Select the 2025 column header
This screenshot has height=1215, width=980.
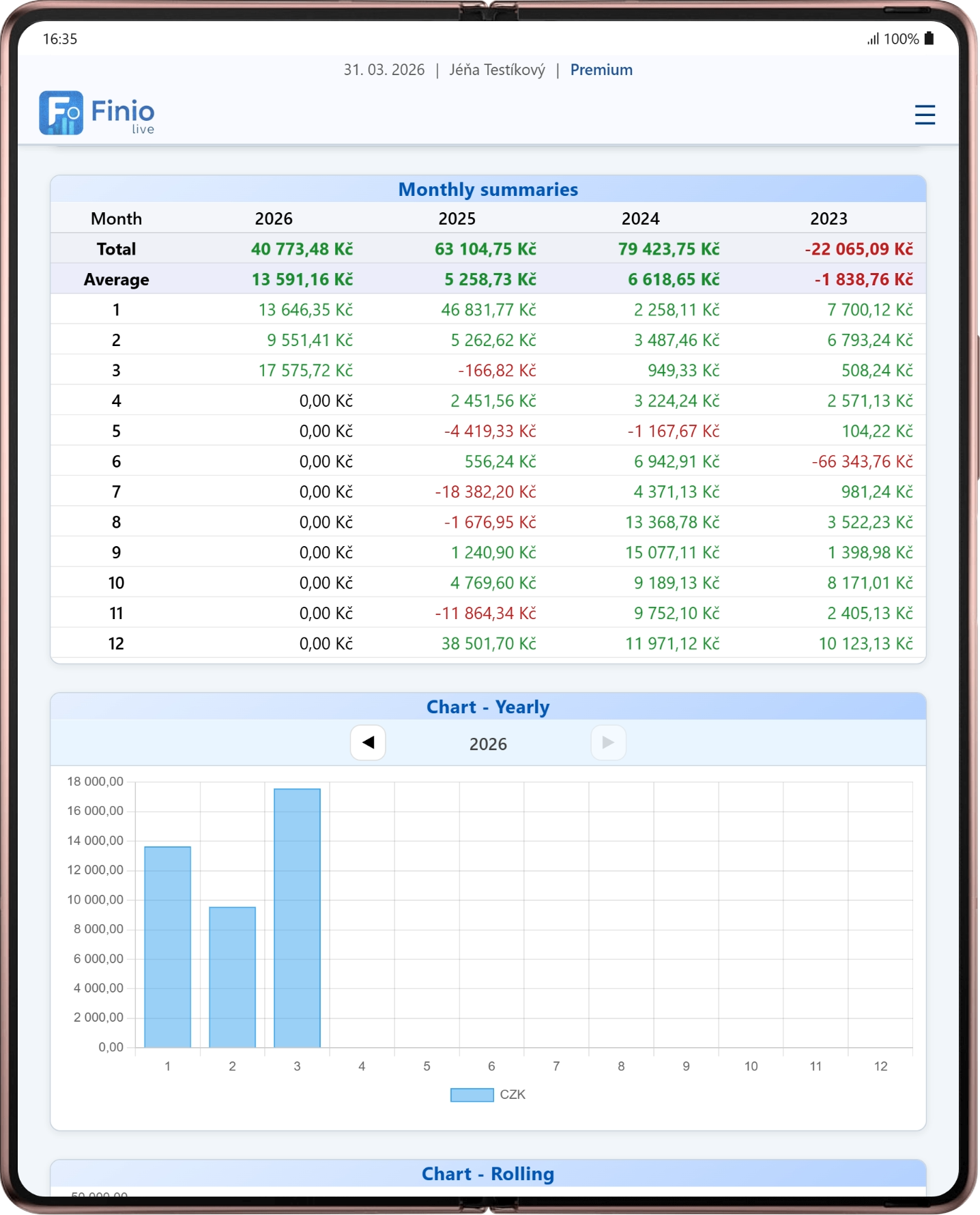[457, 218]
